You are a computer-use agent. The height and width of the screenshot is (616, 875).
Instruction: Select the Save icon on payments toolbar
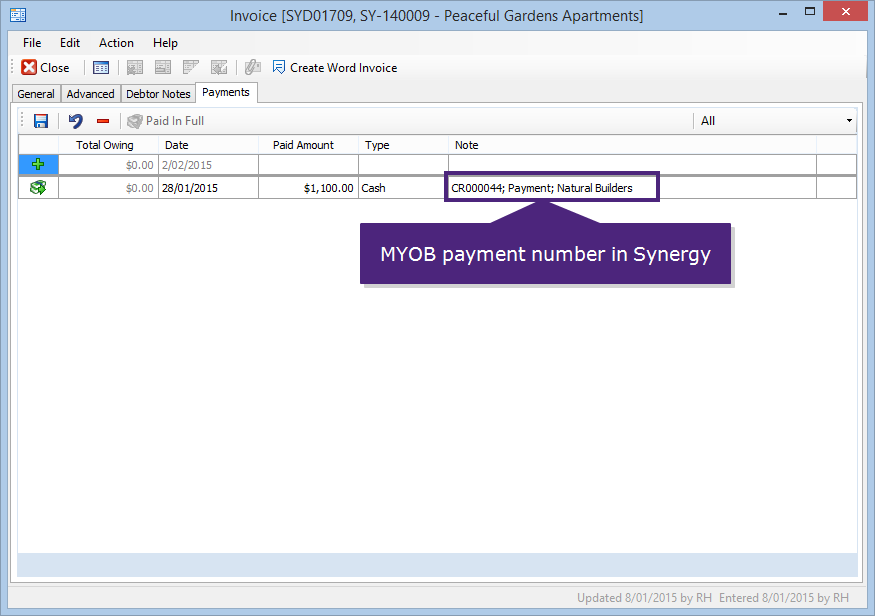click(39, 120)
